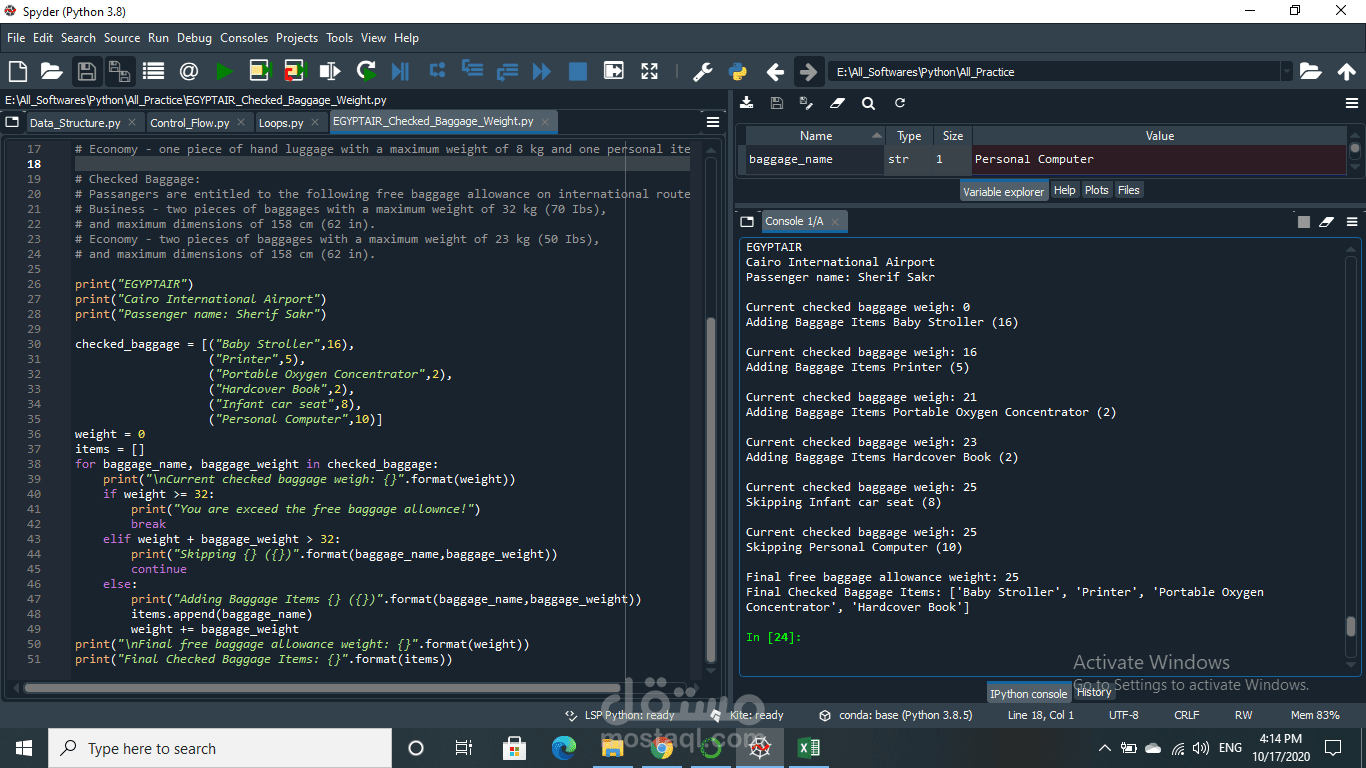Start debugging the file

[x=400, y=71]
